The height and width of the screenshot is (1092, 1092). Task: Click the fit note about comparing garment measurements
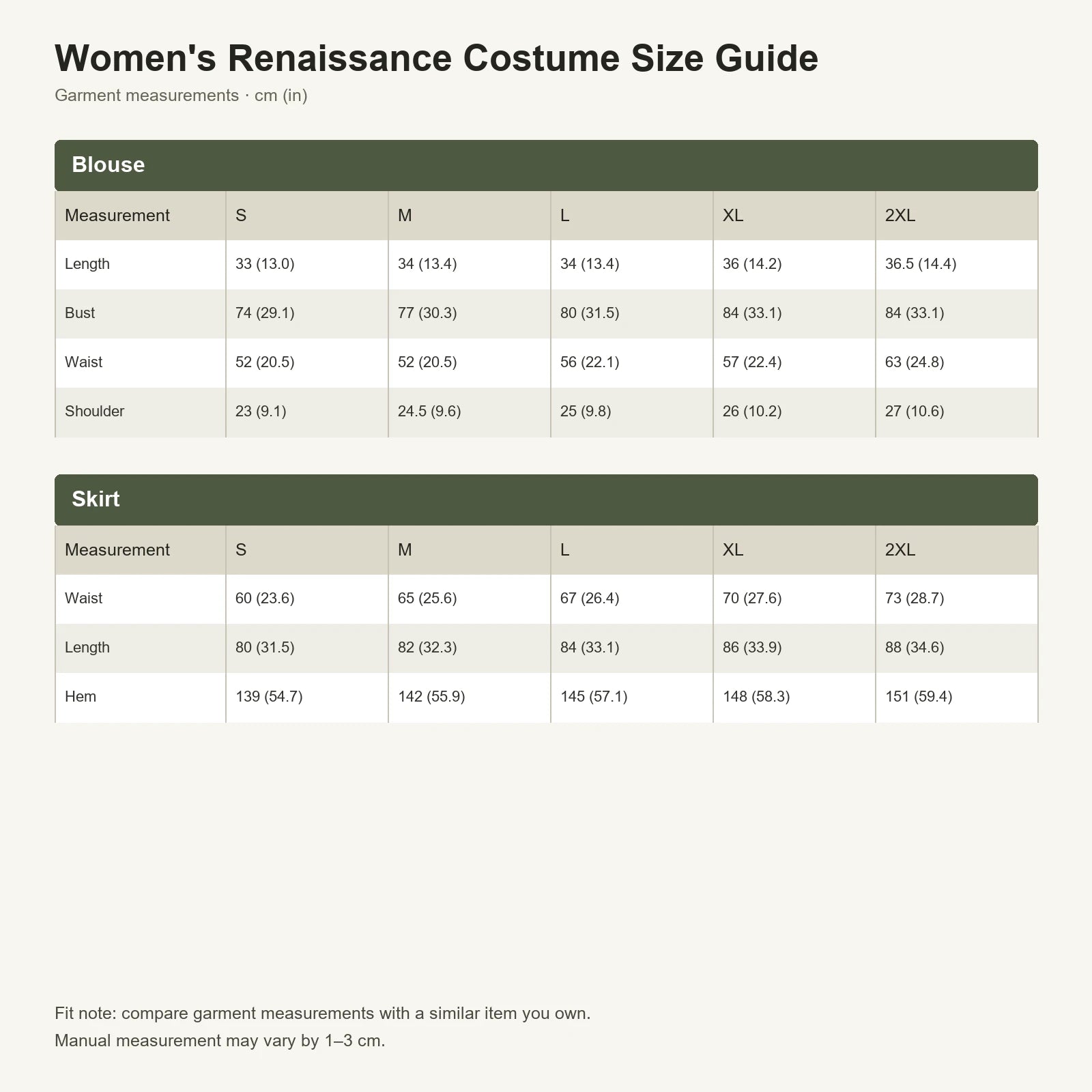[323, 1014]
